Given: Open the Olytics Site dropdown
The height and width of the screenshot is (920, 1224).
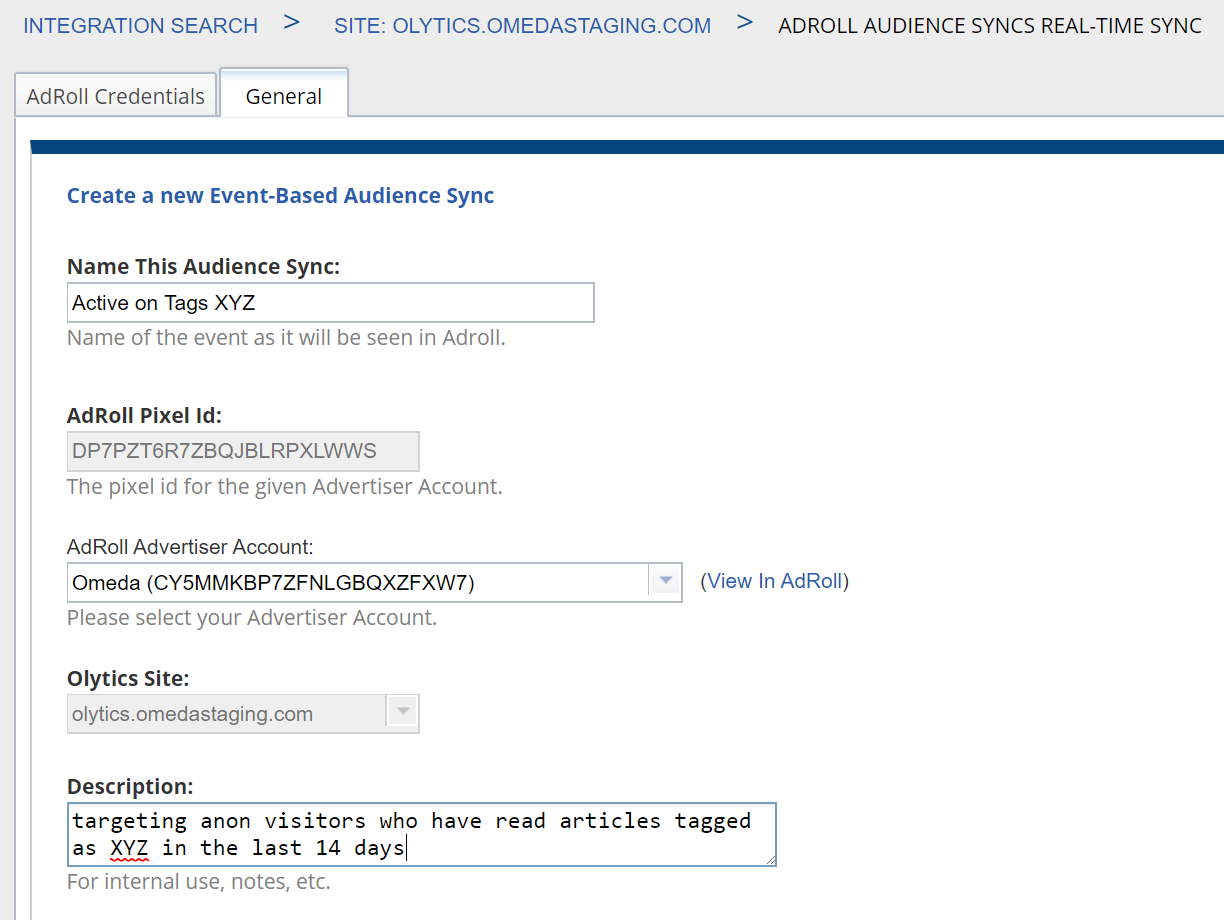Looking at the screenshot, I should click(x=226, y=714).
